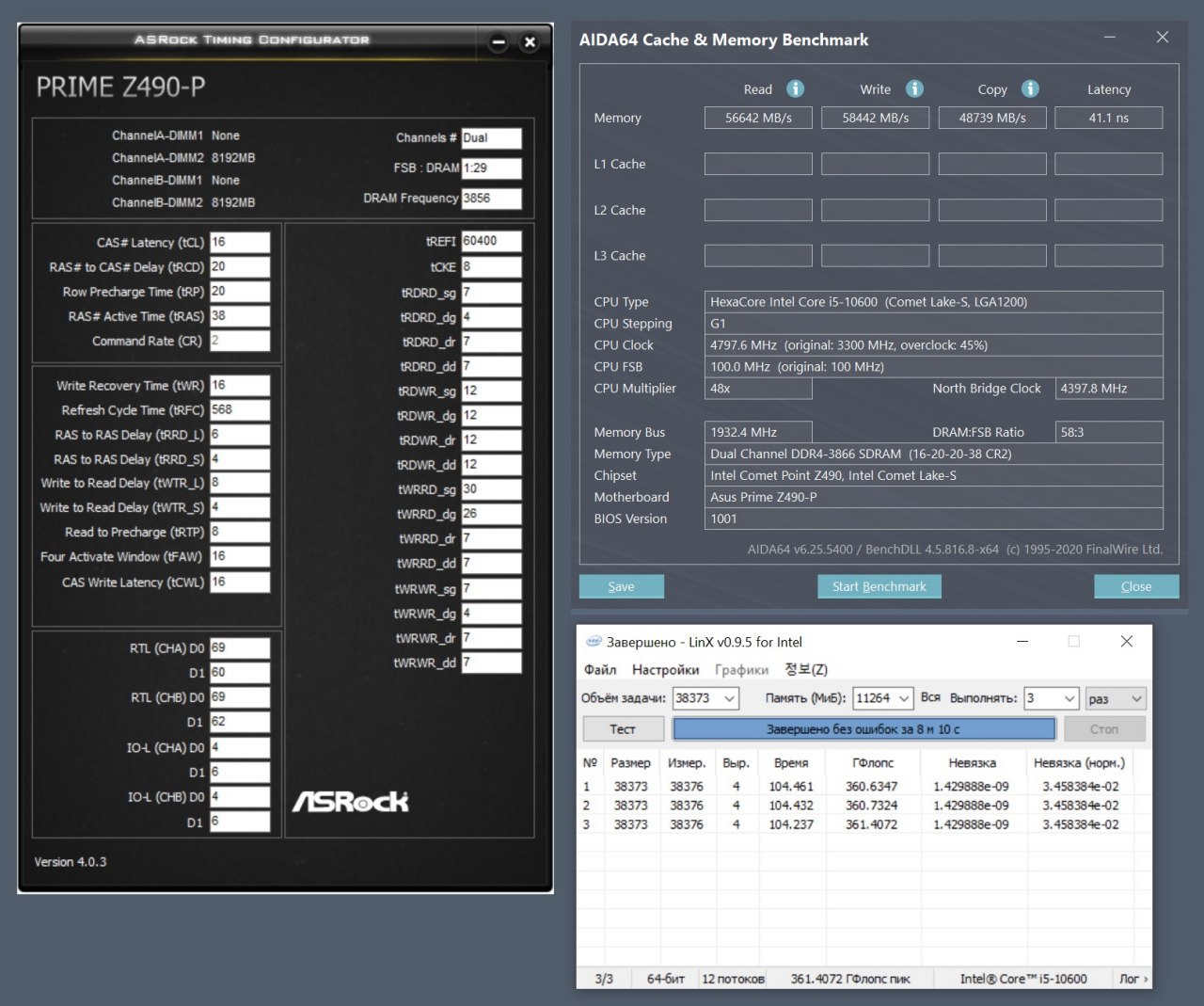Click the Write info icon in AIDA64

(914, 88)
